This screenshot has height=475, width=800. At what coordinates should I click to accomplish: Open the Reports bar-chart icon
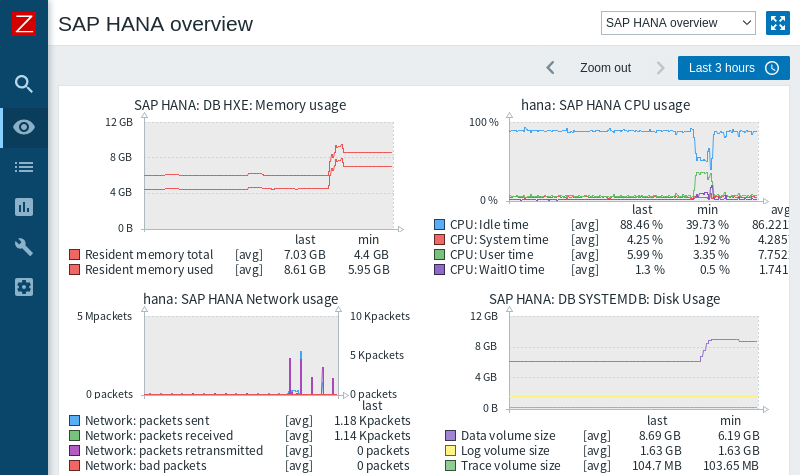tap(24, 207)
